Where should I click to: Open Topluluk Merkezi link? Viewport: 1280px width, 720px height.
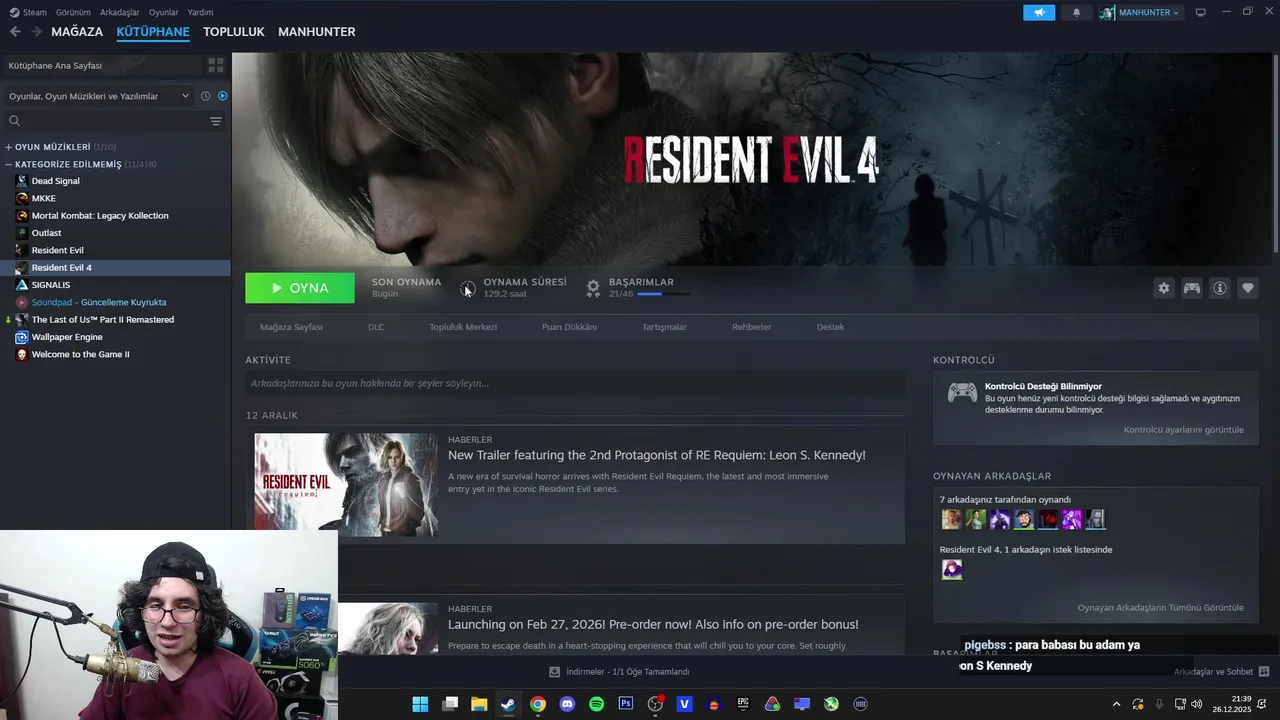(463, 327)
